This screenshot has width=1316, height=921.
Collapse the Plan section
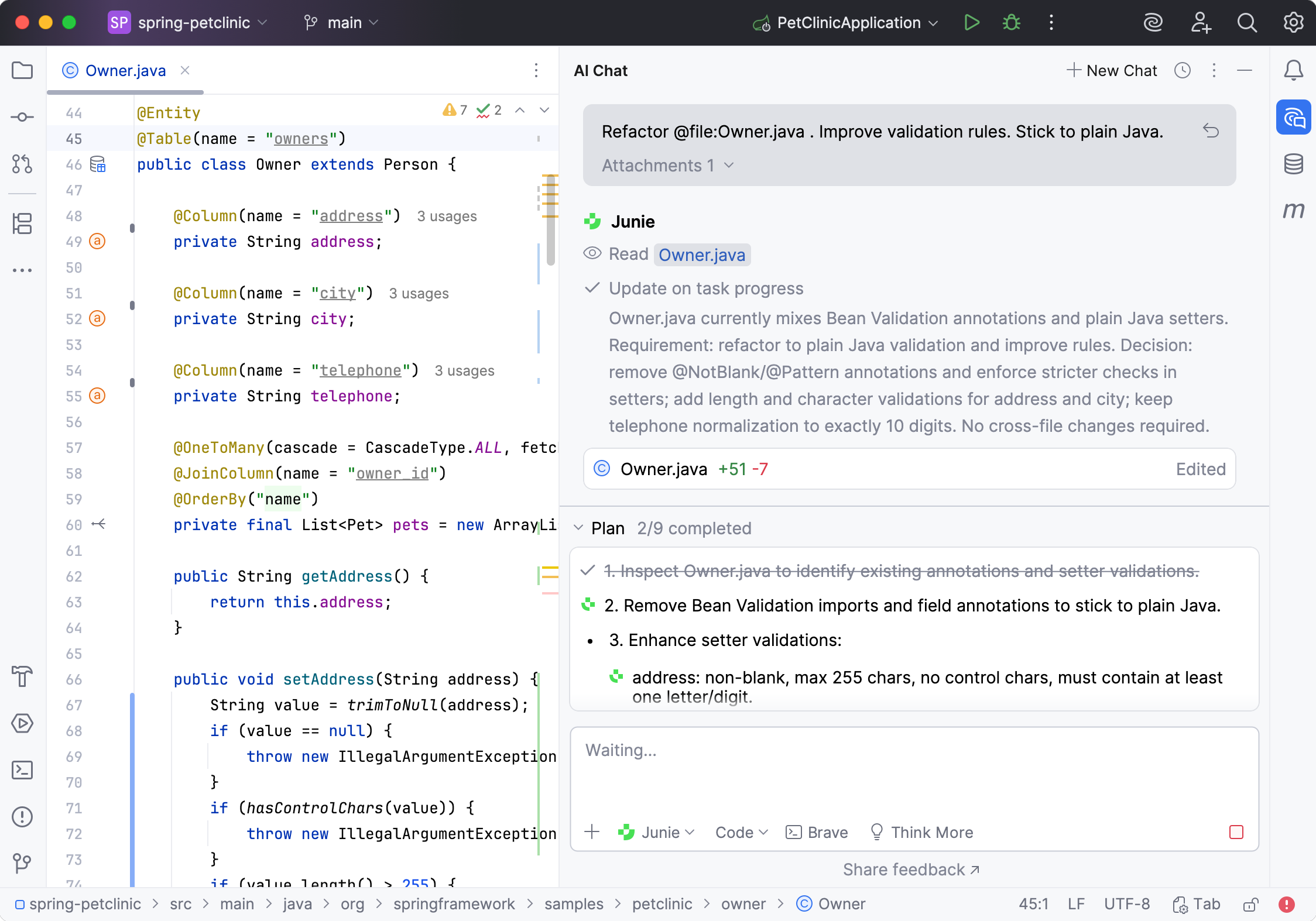[578, 528]
